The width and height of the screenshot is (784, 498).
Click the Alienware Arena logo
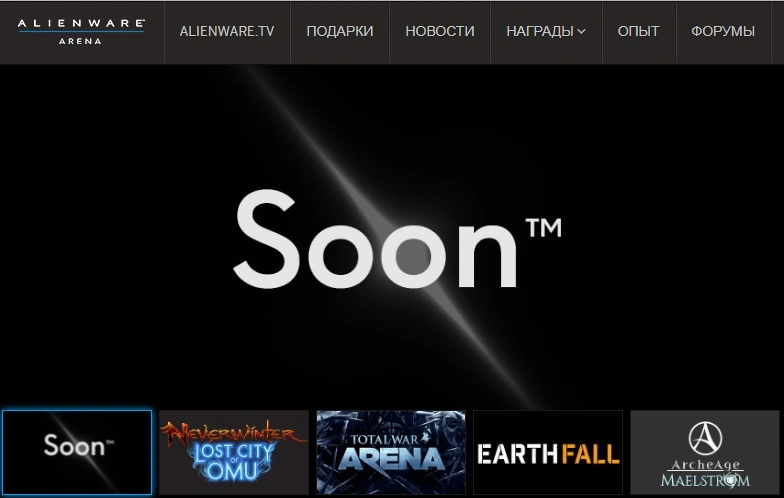[82, 32]
